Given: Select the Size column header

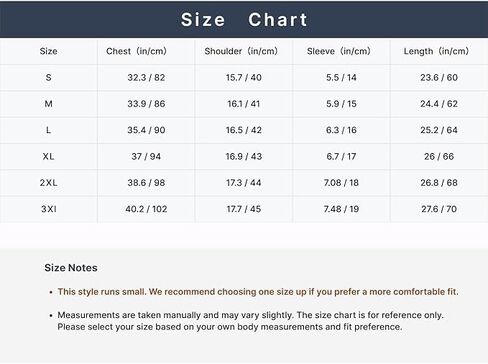Looking at the screenshot, I should tap(48, 51).
